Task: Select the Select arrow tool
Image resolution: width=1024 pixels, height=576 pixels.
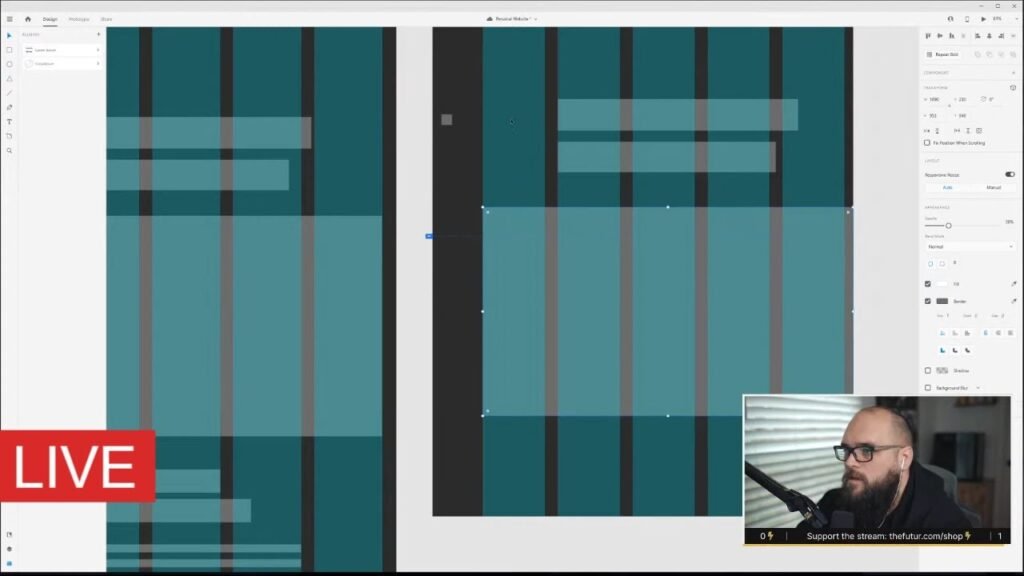Action: click(x=9, y=35)
